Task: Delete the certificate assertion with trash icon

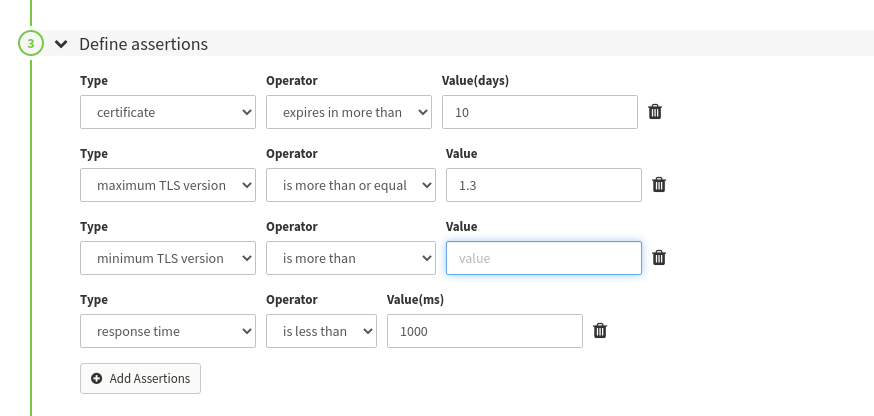Action: pyautogui.click(x=655, y=112)
